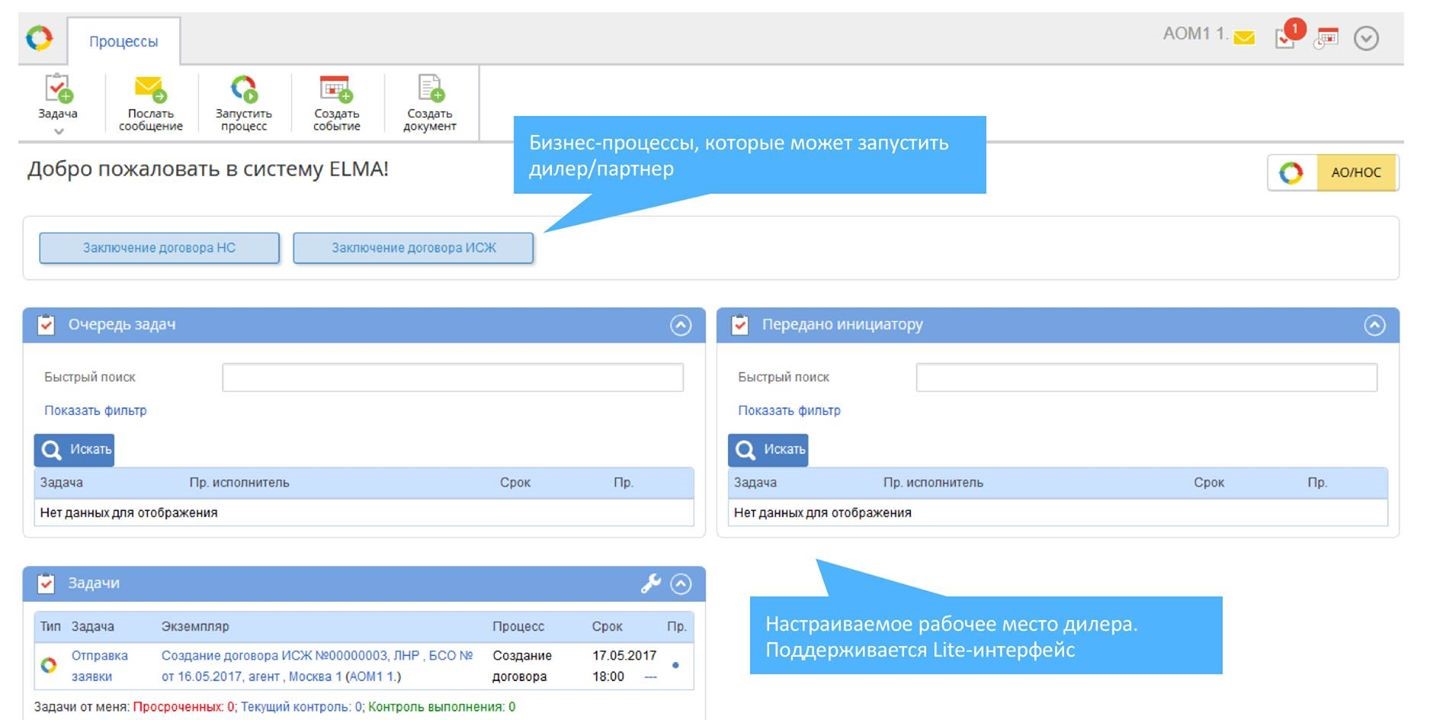The width and height of the screenshot is (1430, 720).
Task: Expand the dropdown arrow under Задача
Action: click(x=58, y=131)
